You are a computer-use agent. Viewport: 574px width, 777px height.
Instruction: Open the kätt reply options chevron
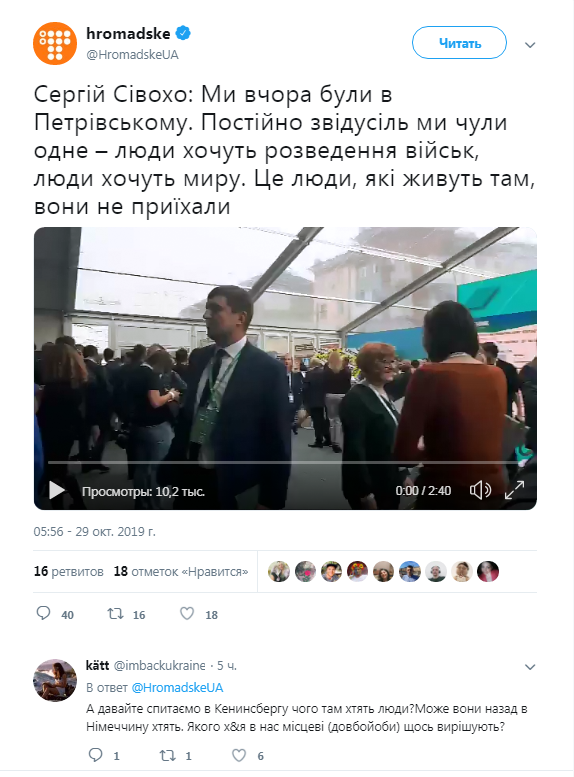[530, 667]
